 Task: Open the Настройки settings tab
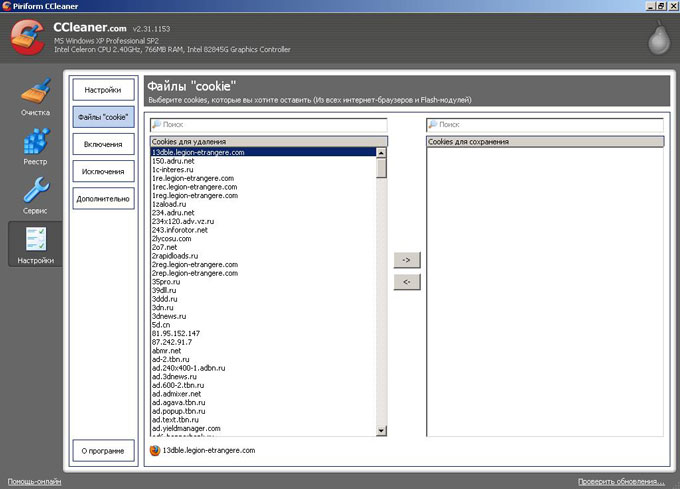103,90
